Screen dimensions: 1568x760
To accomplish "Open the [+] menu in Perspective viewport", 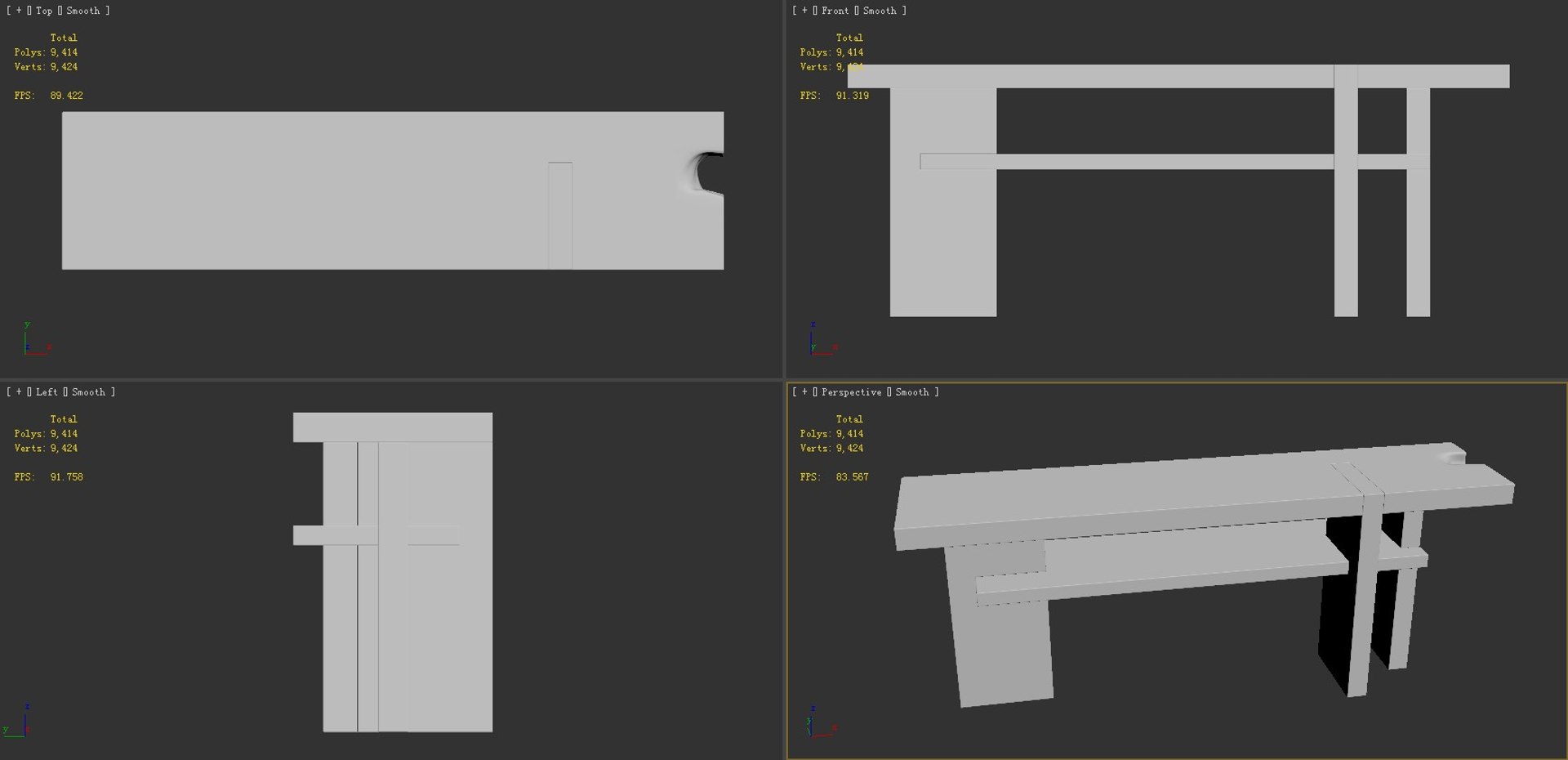I will [x=804, y=392].
